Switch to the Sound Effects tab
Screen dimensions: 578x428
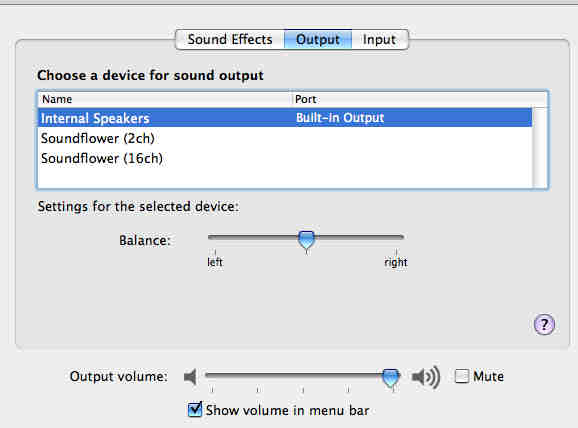tap(230, 39)
